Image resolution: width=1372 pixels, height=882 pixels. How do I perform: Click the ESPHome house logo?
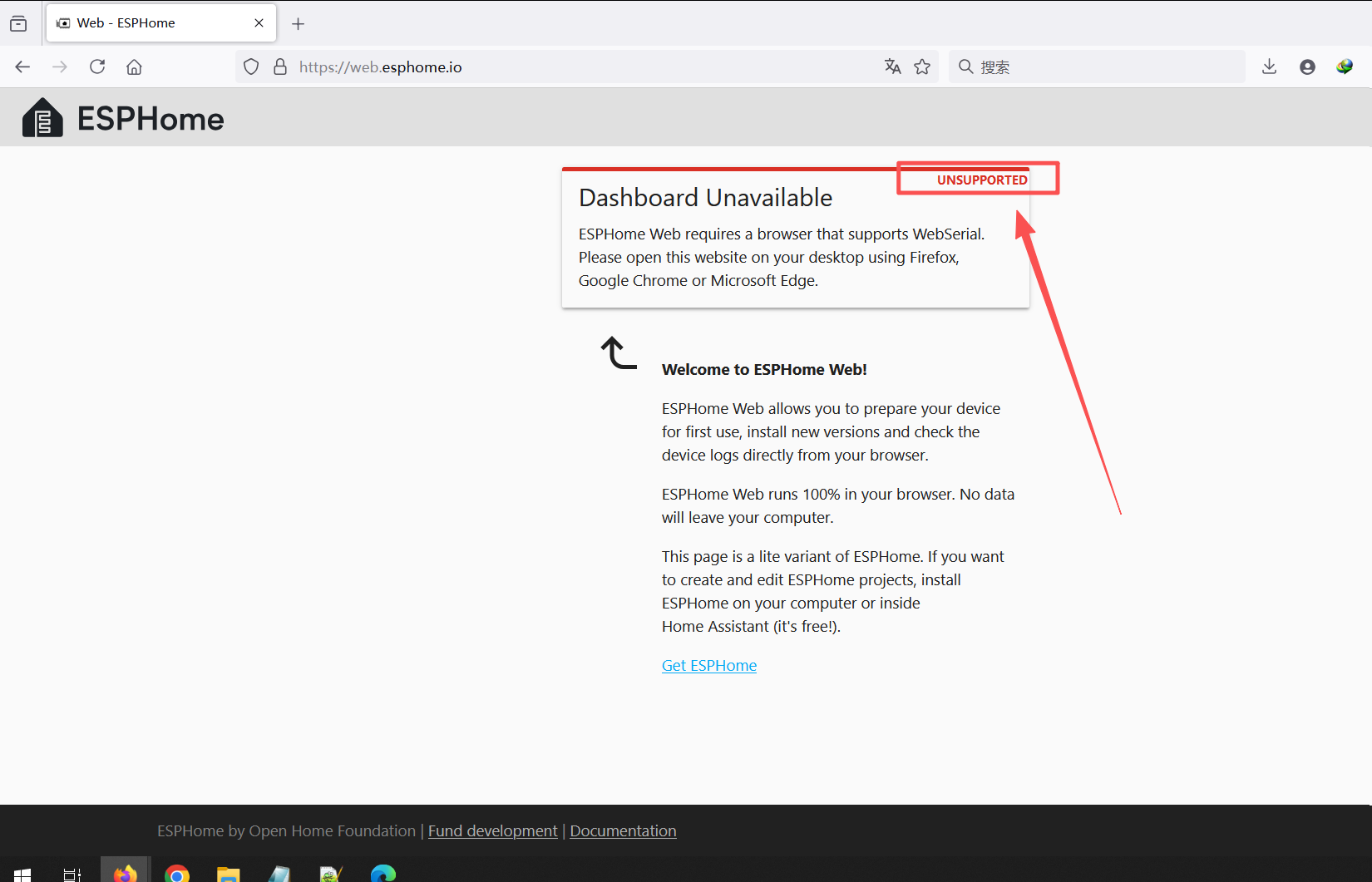pos(42,118)
